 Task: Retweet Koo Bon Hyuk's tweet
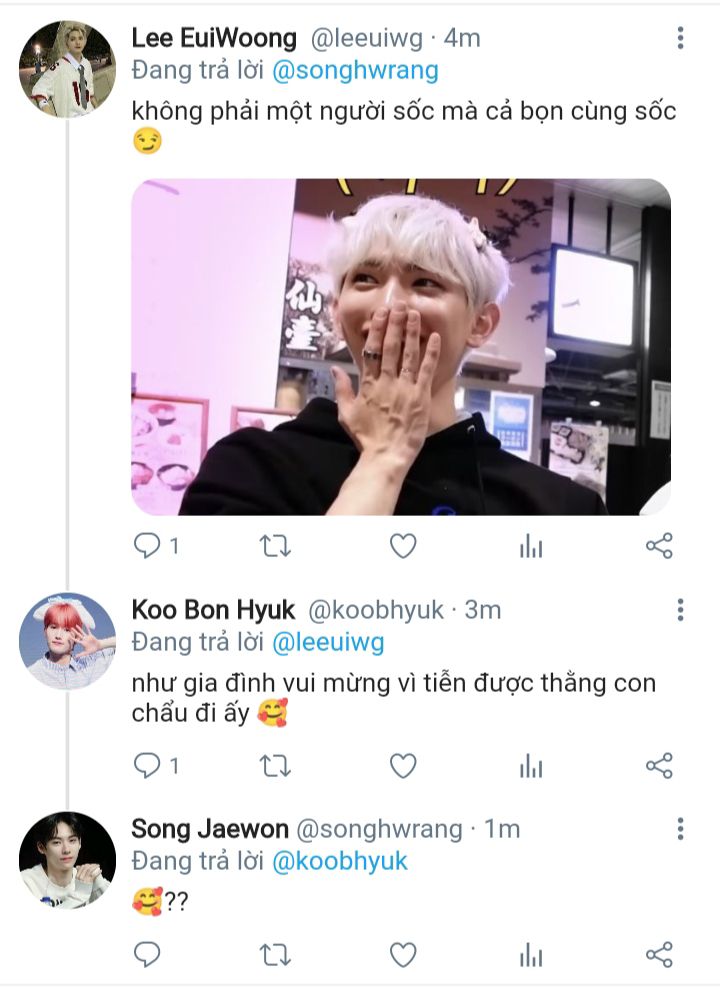tap(275, 766)
